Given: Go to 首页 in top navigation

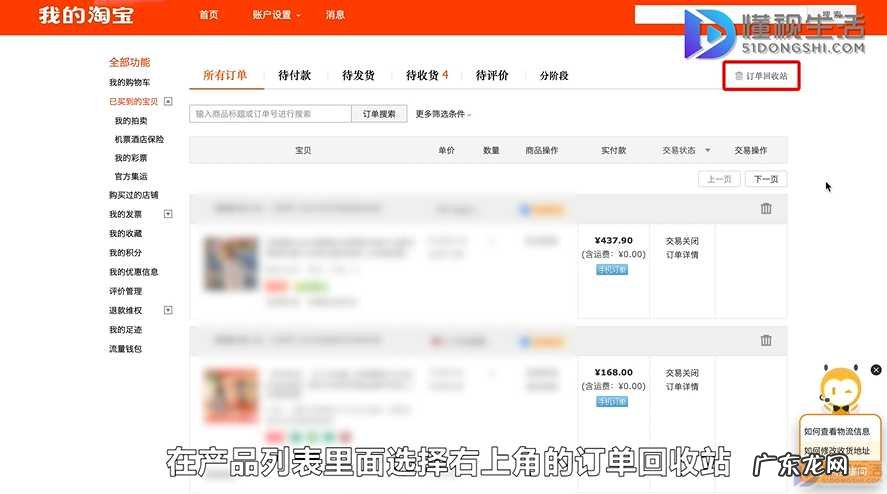Looking at the screenshot, I should pos(209,15).
